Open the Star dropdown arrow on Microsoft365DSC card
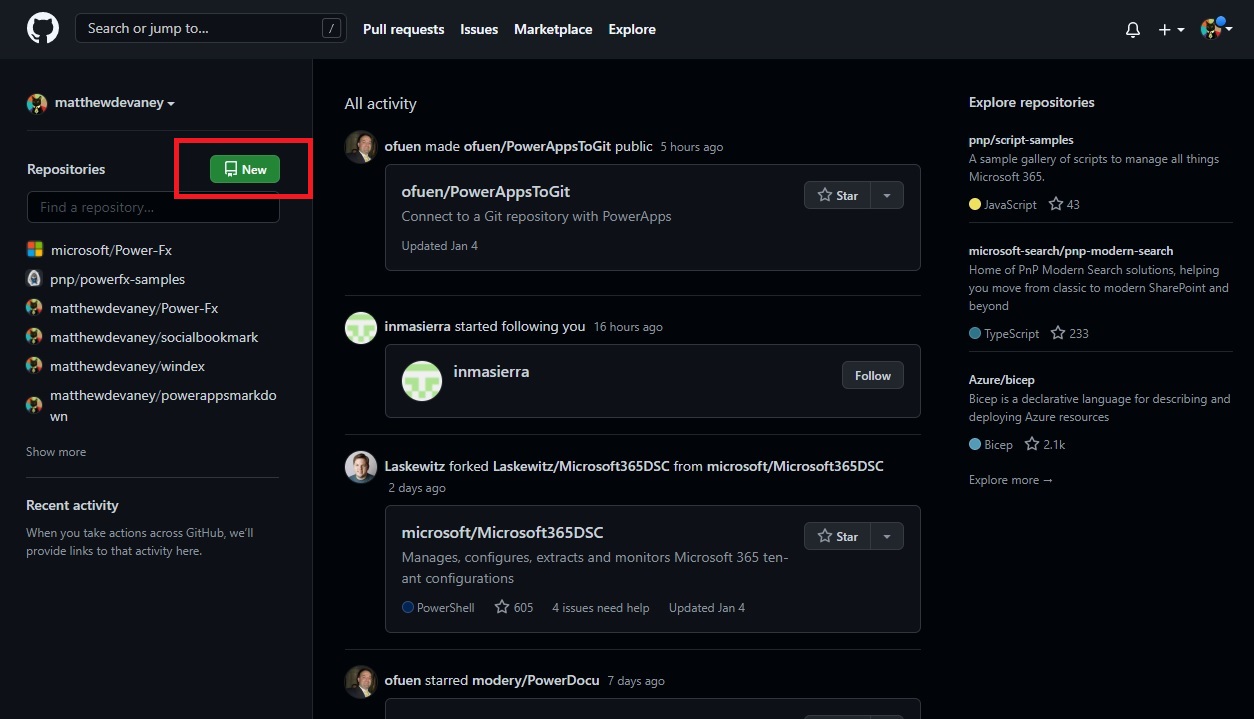The image size is (1254, 719). point(888,536)
